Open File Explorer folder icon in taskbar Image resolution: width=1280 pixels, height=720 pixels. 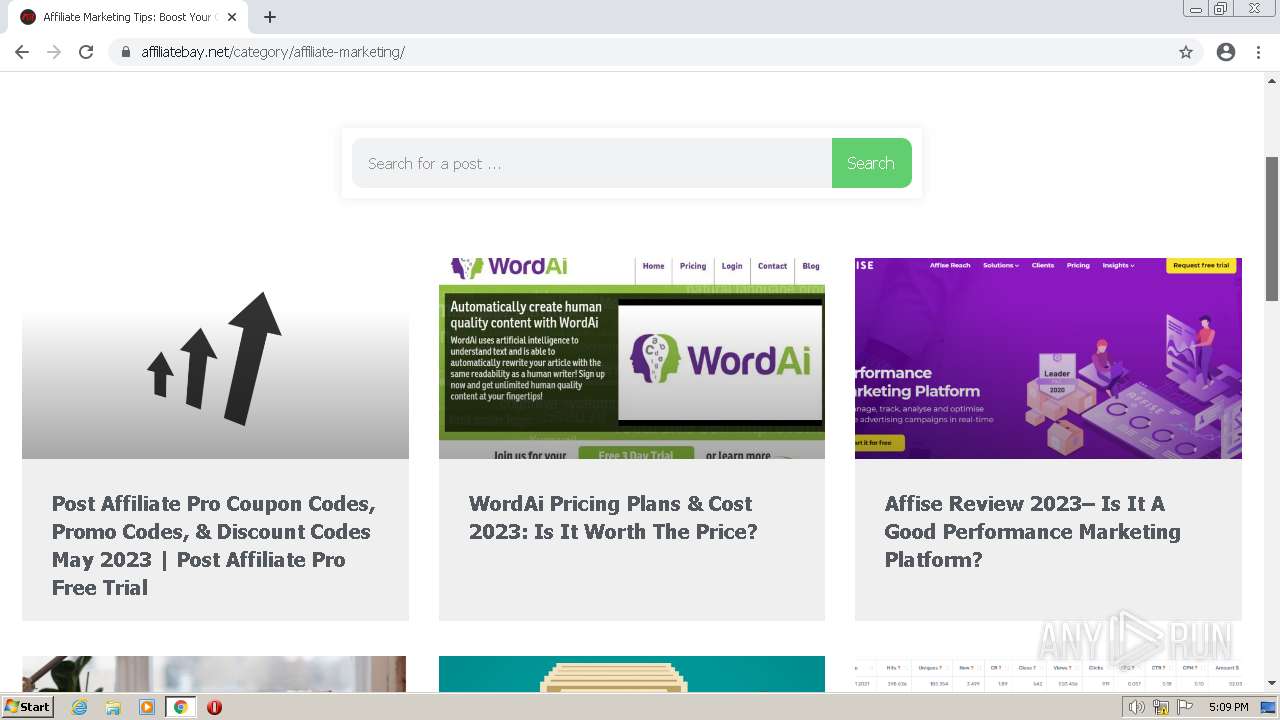point(113,707)
